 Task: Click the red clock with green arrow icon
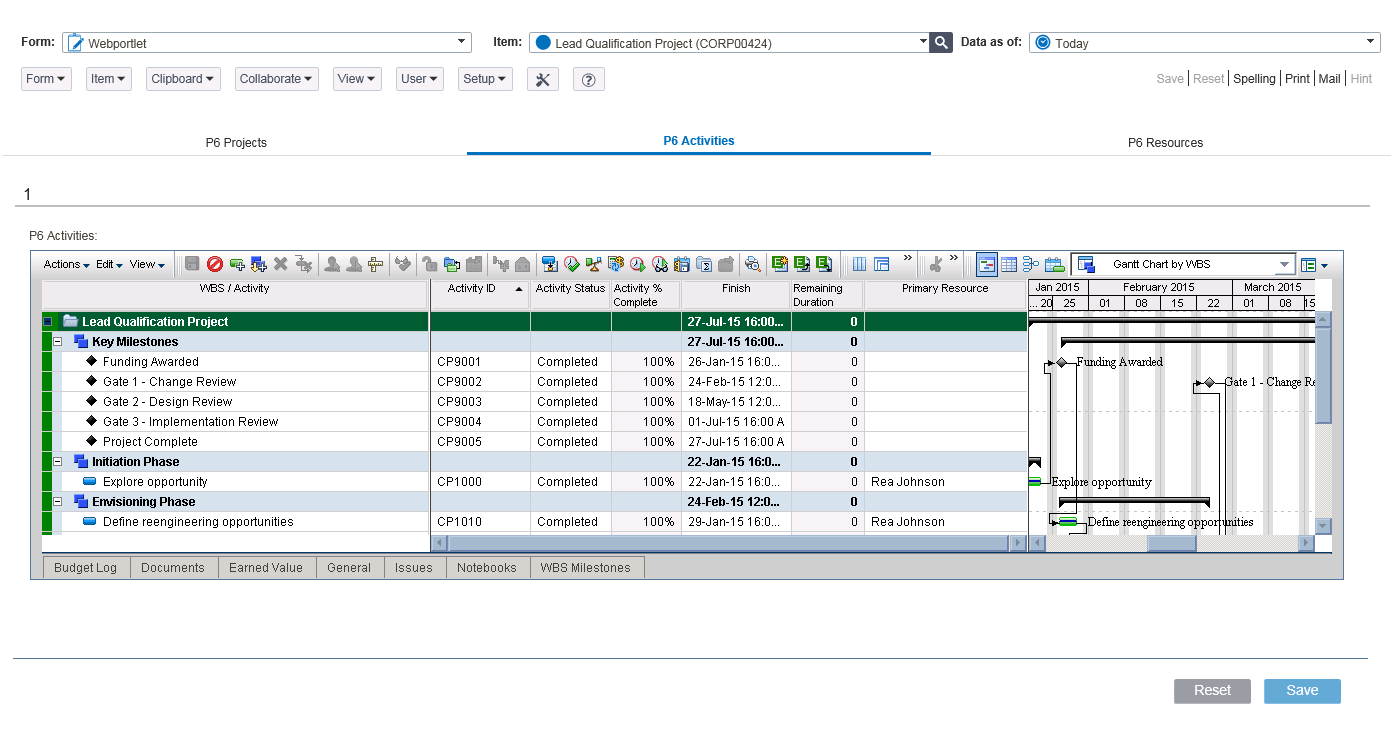click(638, 264)
